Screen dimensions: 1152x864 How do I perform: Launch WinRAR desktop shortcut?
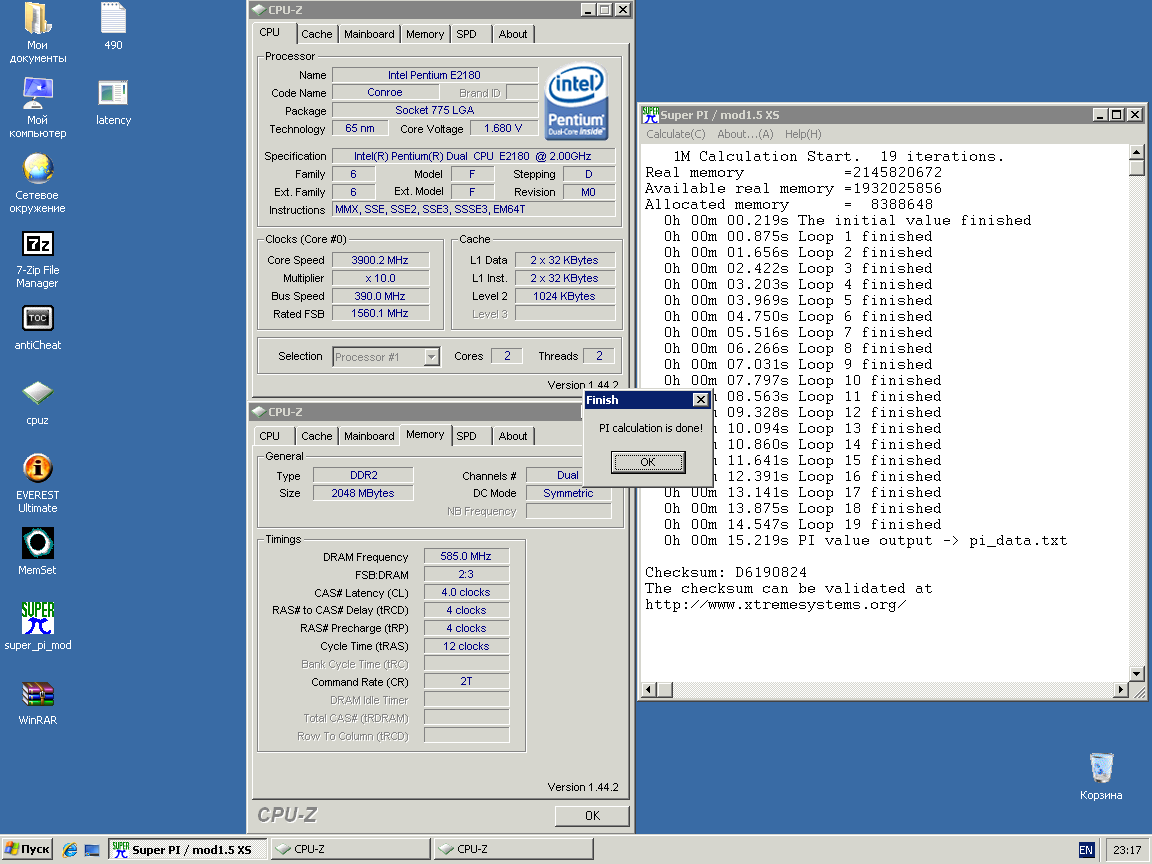(x=37, y=702)
